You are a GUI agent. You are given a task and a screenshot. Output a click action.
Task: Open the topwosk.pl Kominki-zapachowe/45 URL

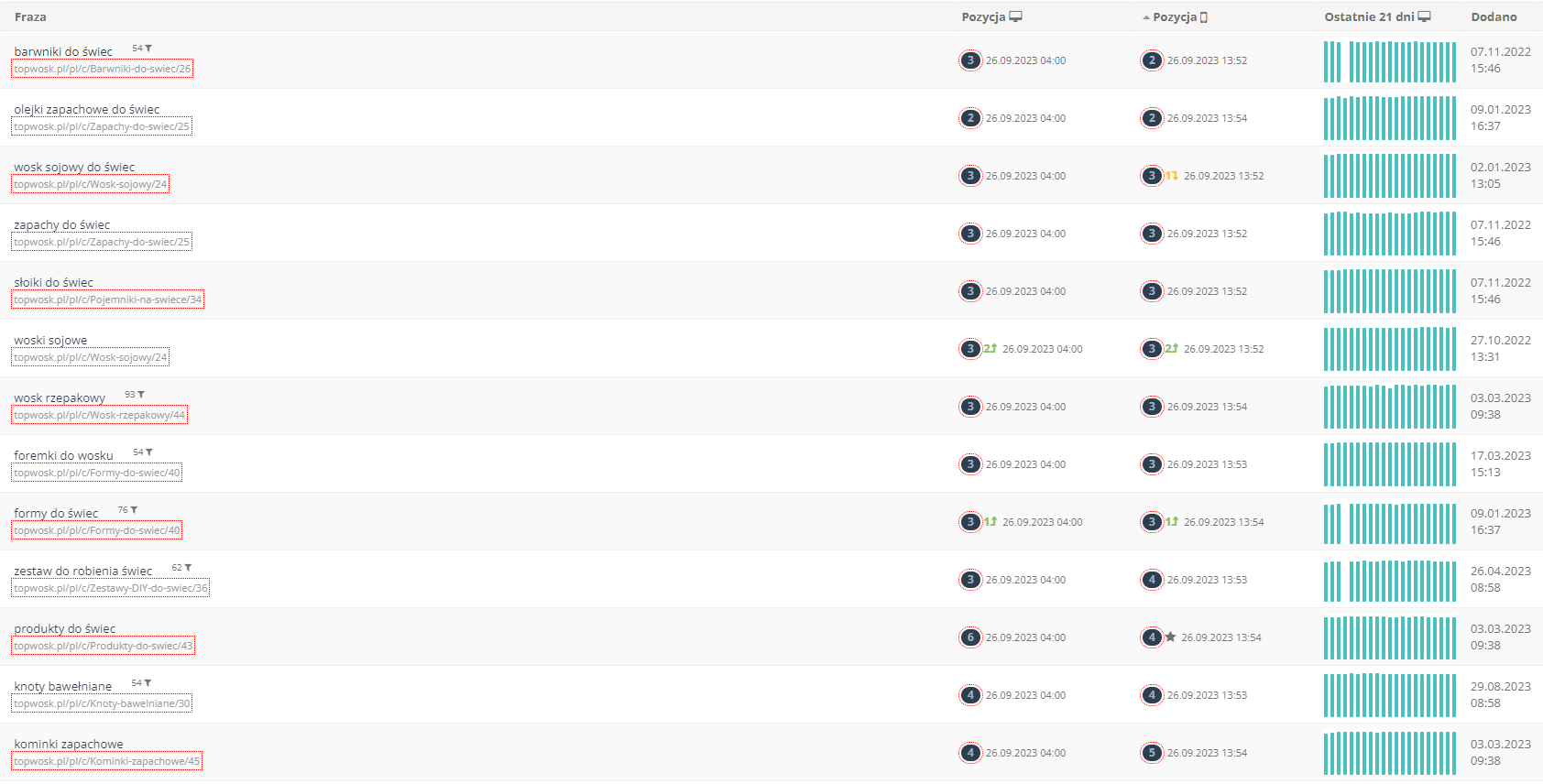(106, 761)
